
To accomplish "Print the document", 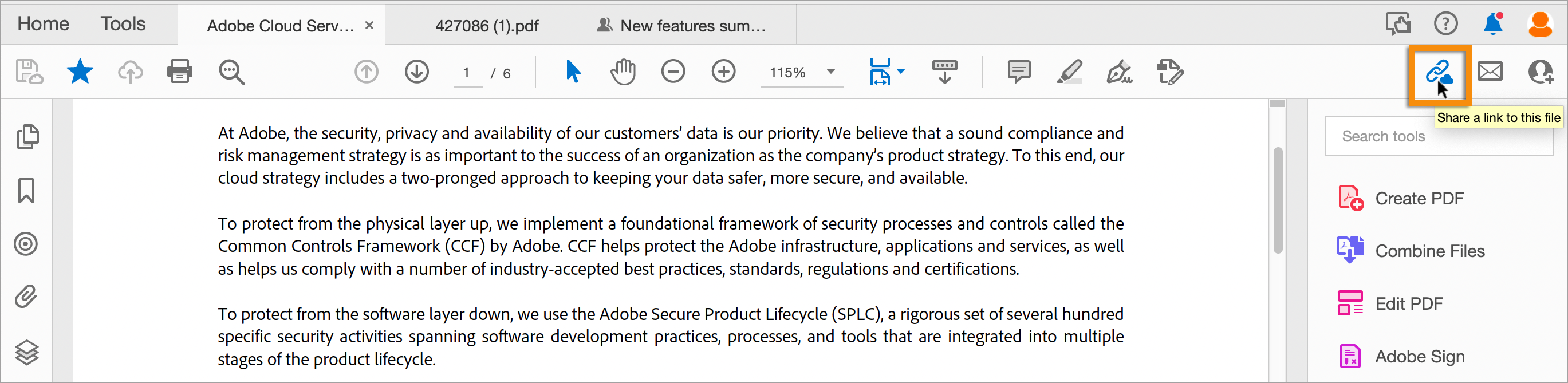I will pyautogui.click(x=180, y=72).
